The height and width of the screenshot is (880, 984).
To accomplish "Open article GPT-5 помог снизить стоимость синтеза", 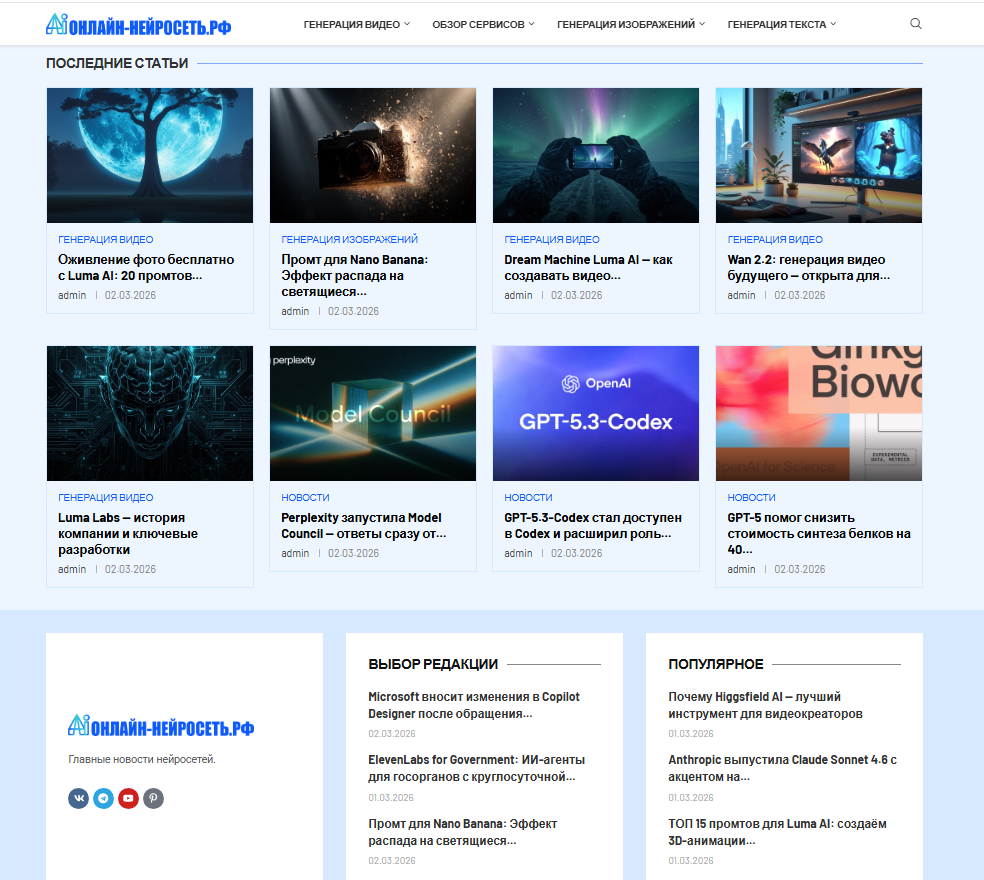I will click(x=819, y=534).
